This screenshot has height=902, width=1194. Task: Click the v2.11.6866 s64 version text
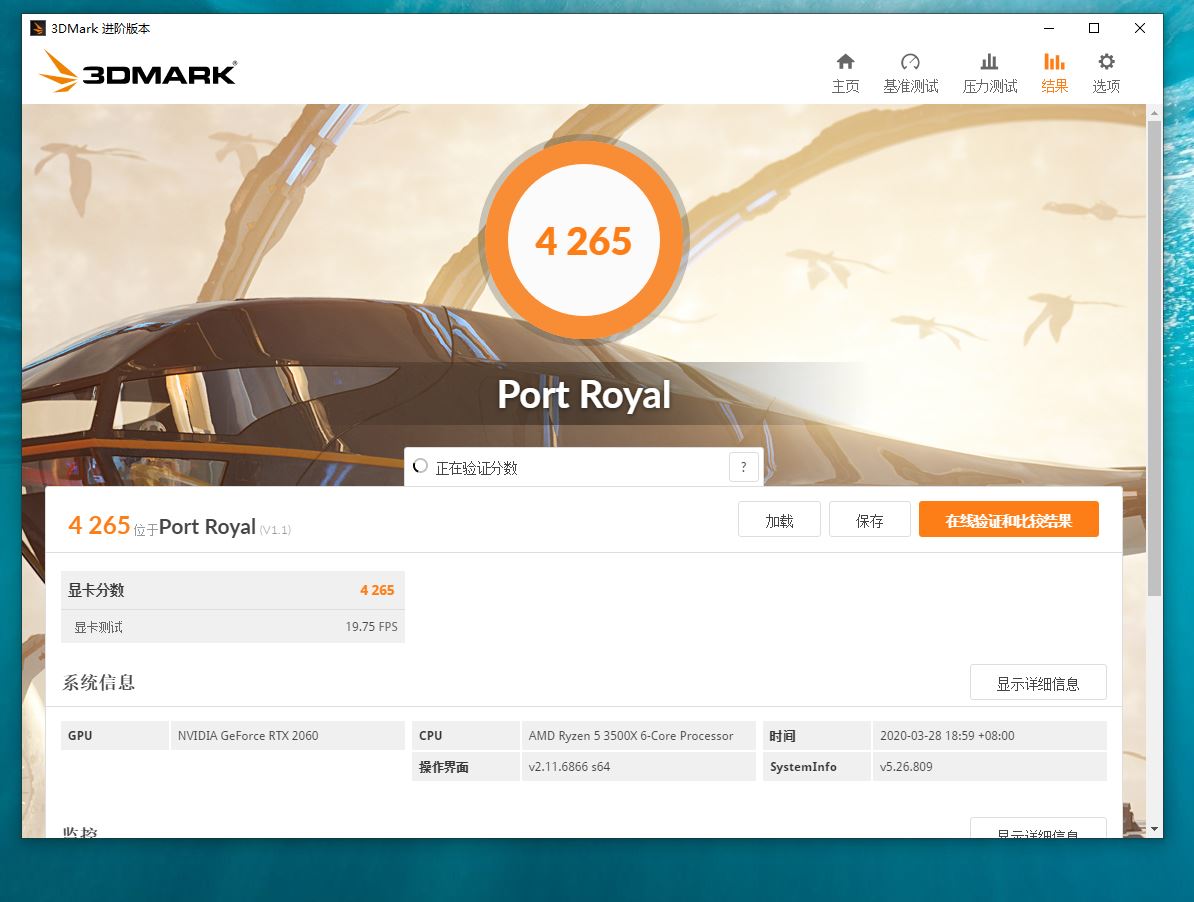(569, 767)
